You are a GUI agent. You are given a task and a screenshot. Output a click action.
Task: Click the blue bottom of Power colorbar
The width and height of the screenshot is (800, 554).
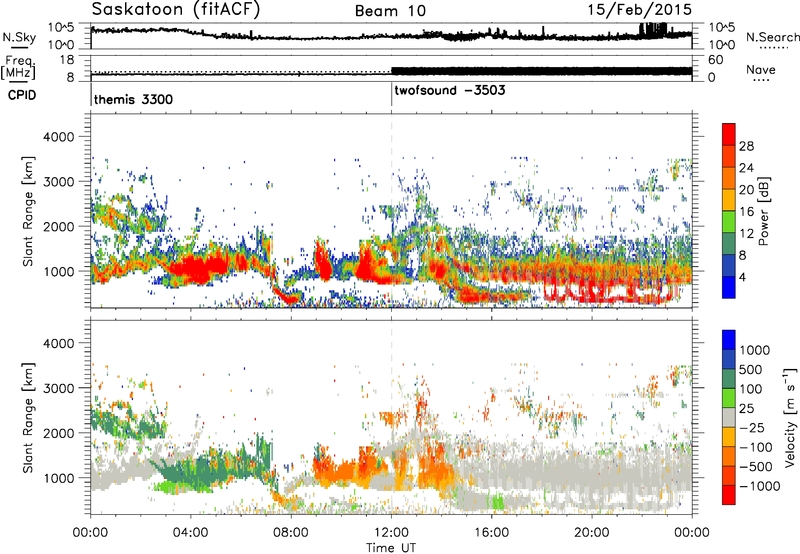pyautogui.click(x=729, y=288)
